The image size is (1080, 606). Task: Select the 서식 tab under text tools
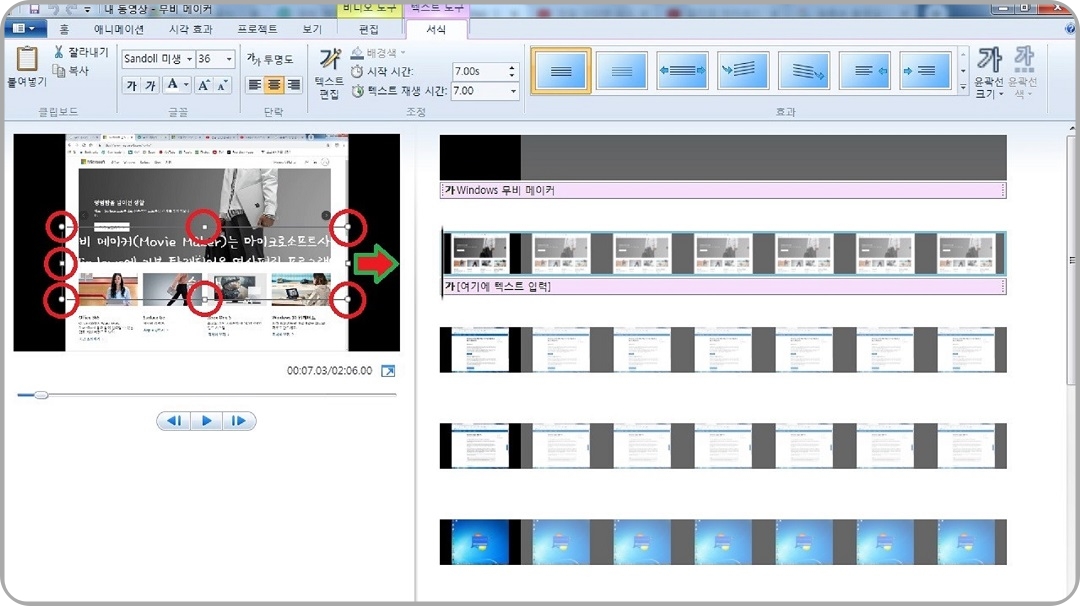(436, 29)
